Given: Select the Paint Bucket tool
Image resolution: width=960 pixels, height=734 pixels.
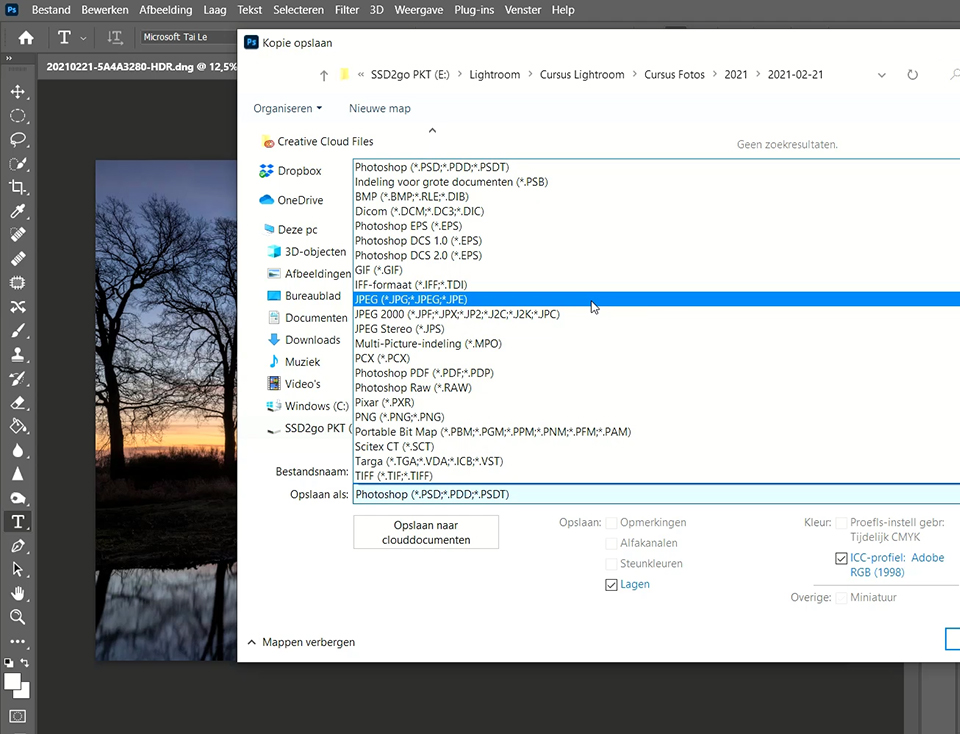Looking at the screenshot, I should click(18, 426).
